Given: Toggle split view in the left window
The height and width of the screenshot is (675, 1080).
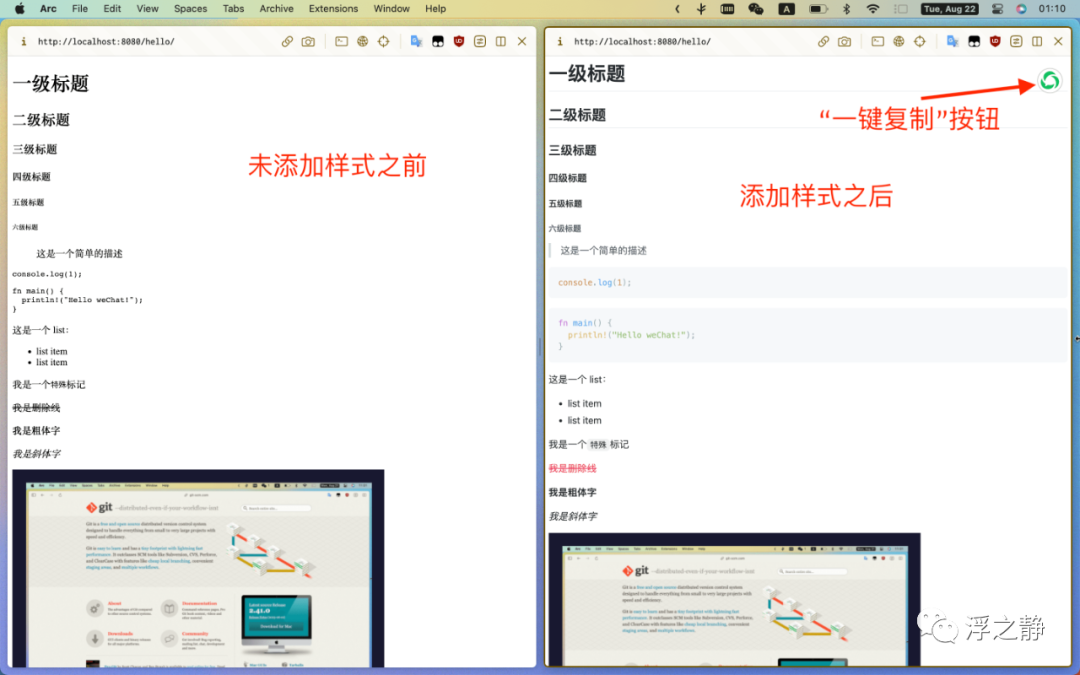Looking at the screenshot, I should 501,41.
